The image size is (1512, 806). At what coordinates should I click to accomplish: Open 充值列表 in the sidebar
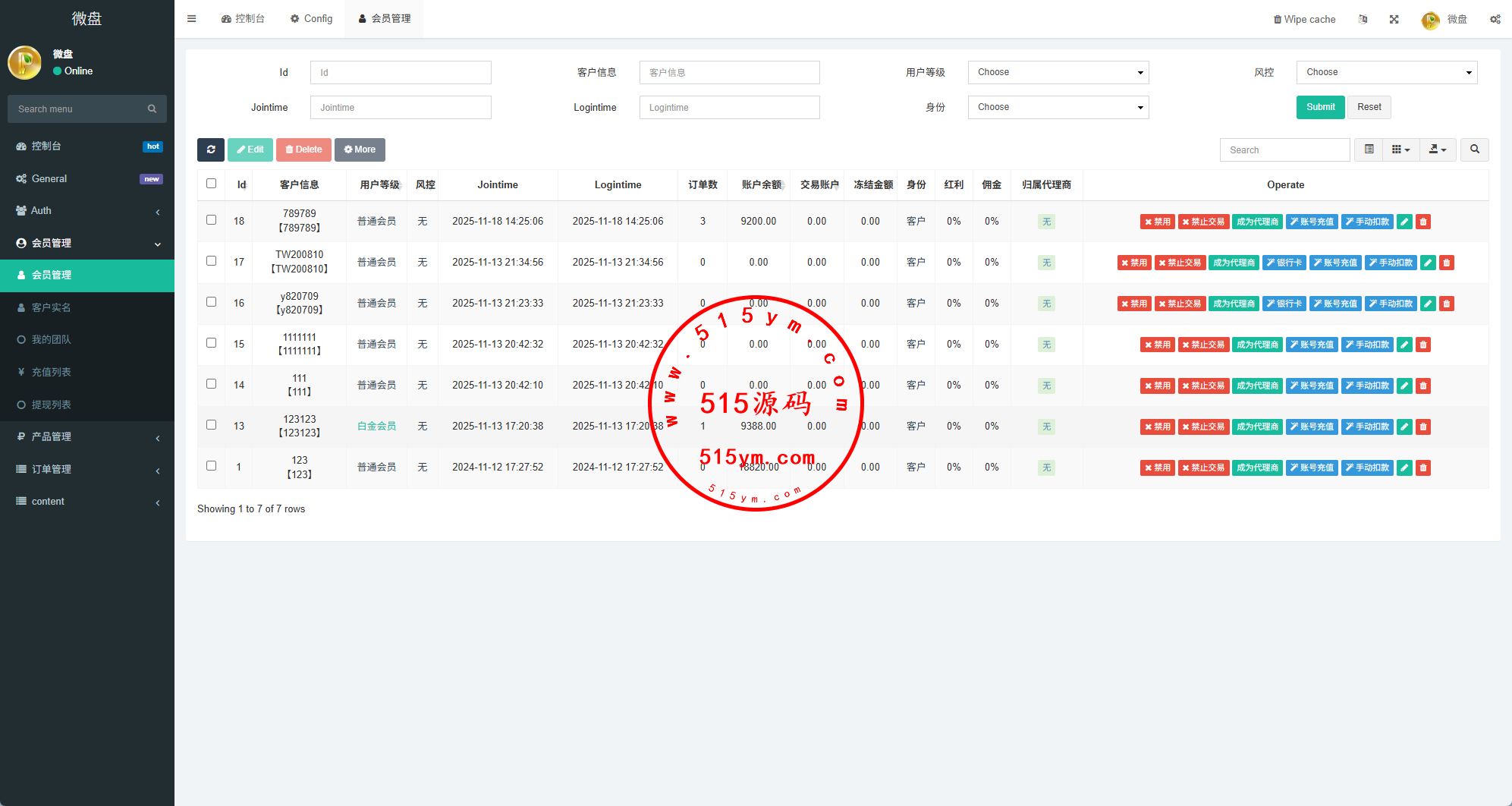pyautogui.click(x=51, y=372)
